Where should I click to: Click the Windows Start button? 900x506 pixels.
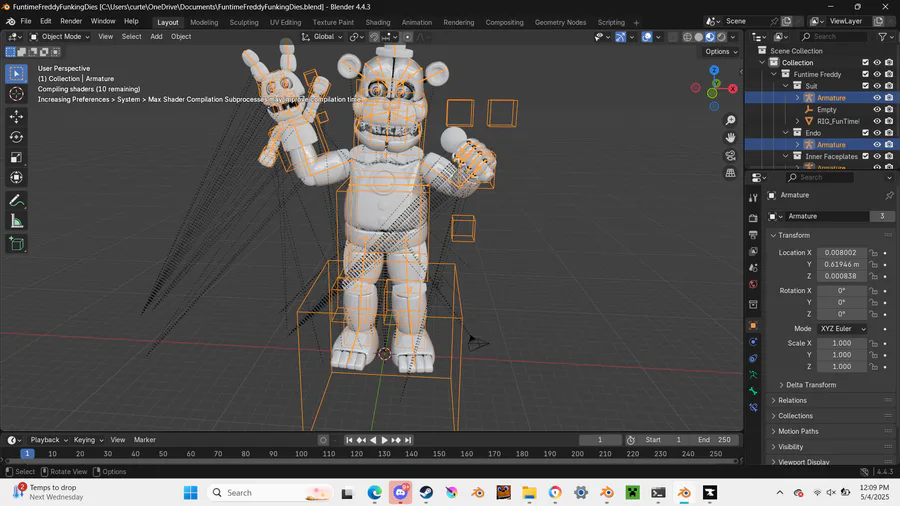tap(191, 493)
